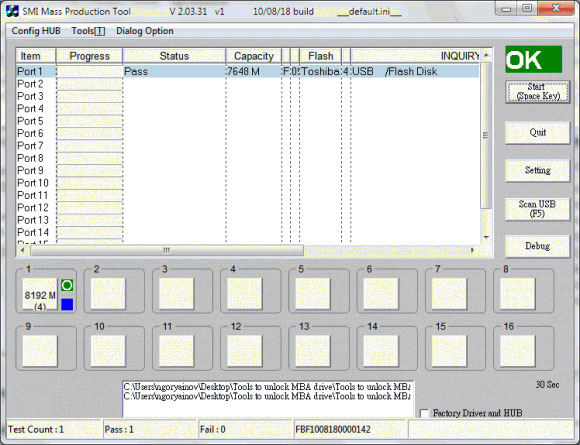Image resolution: width=580 pixels, height=445 pixels.
Task: Click the horizontal scrollbar right arrow
Action: 472,250
